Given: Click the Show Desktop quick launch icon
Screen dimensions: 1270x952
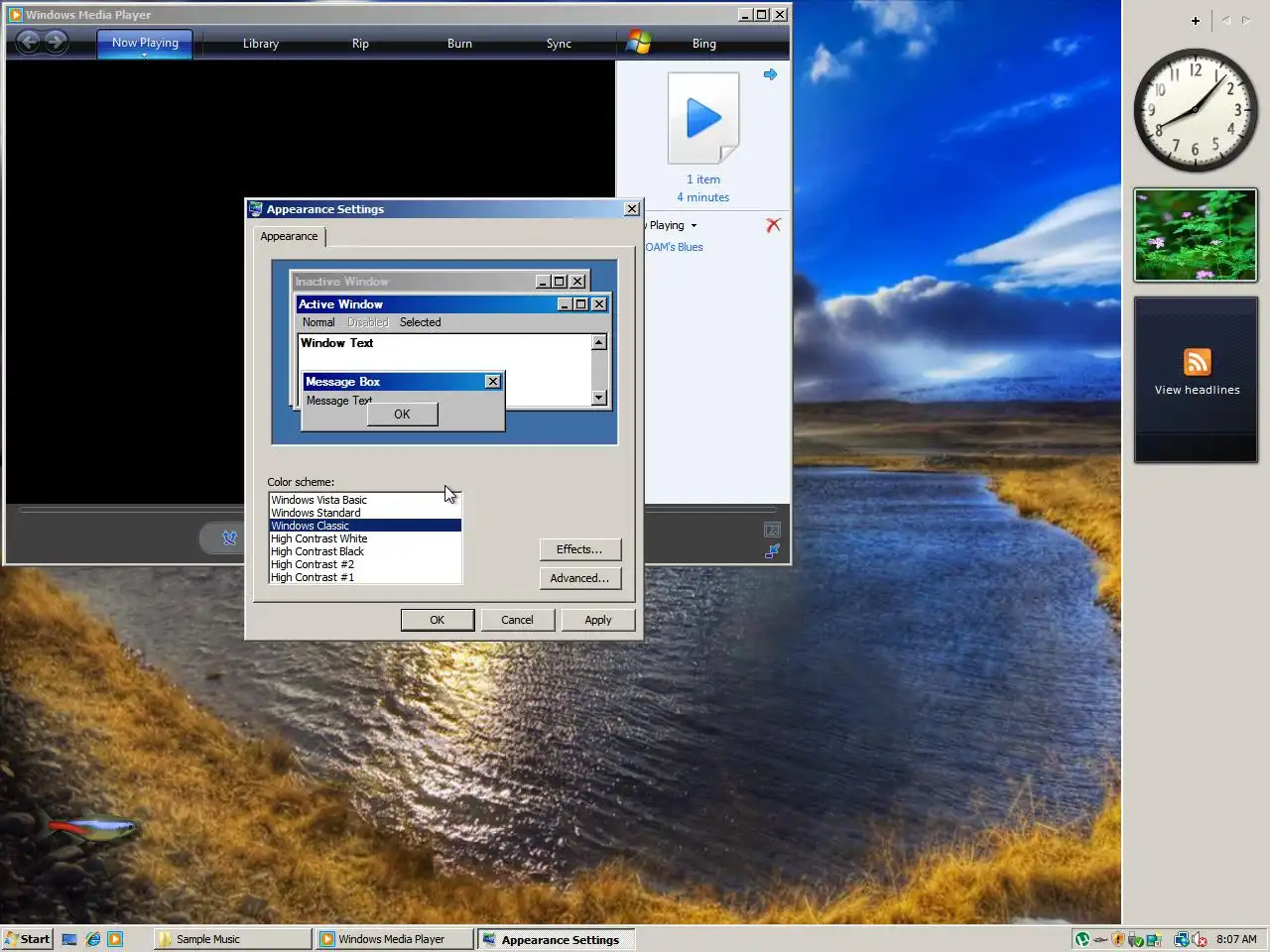Looking at the screenshot, I should 69,939.
